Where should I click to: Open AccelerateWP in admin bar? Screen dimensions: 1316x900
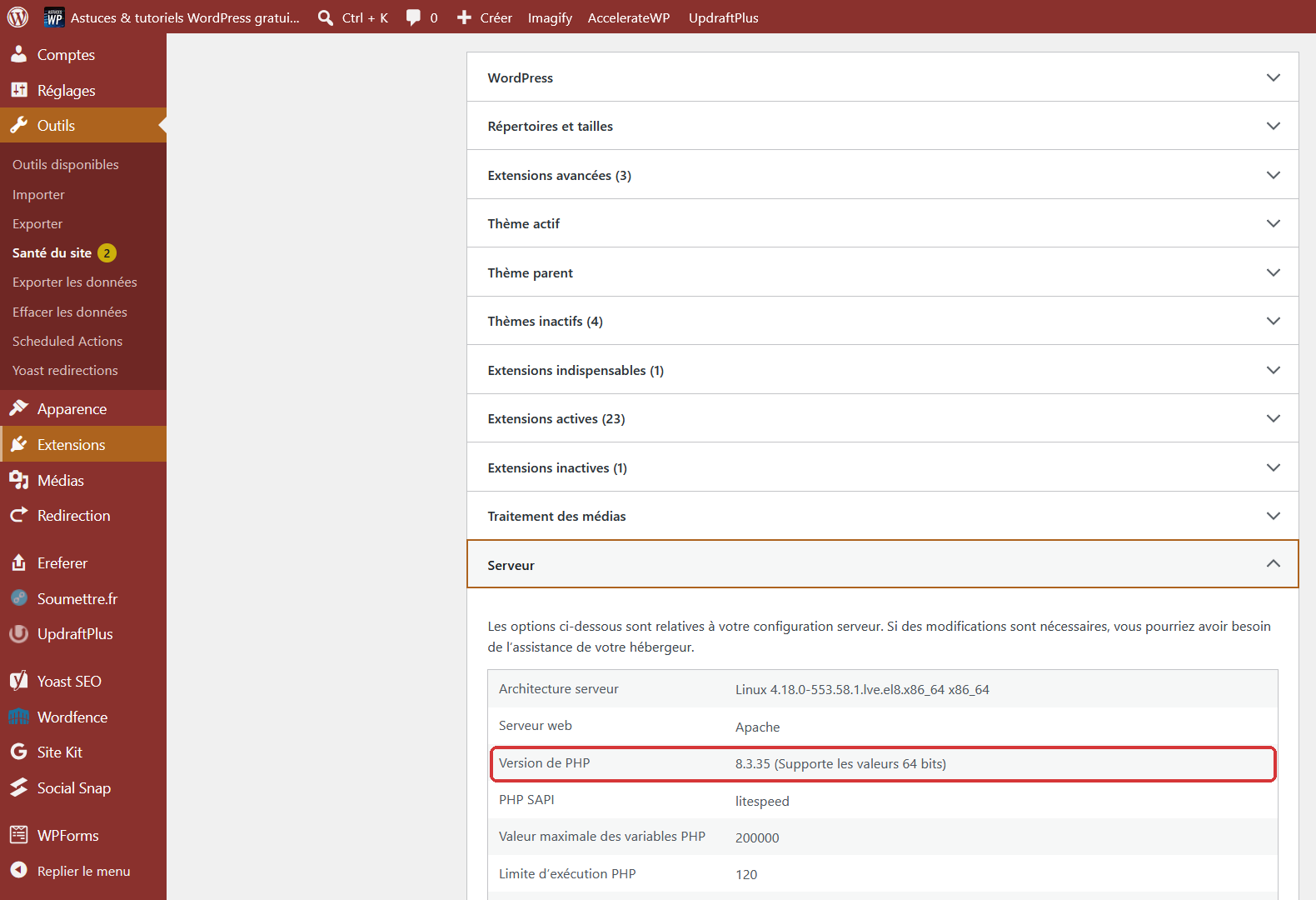coord(629,17)
